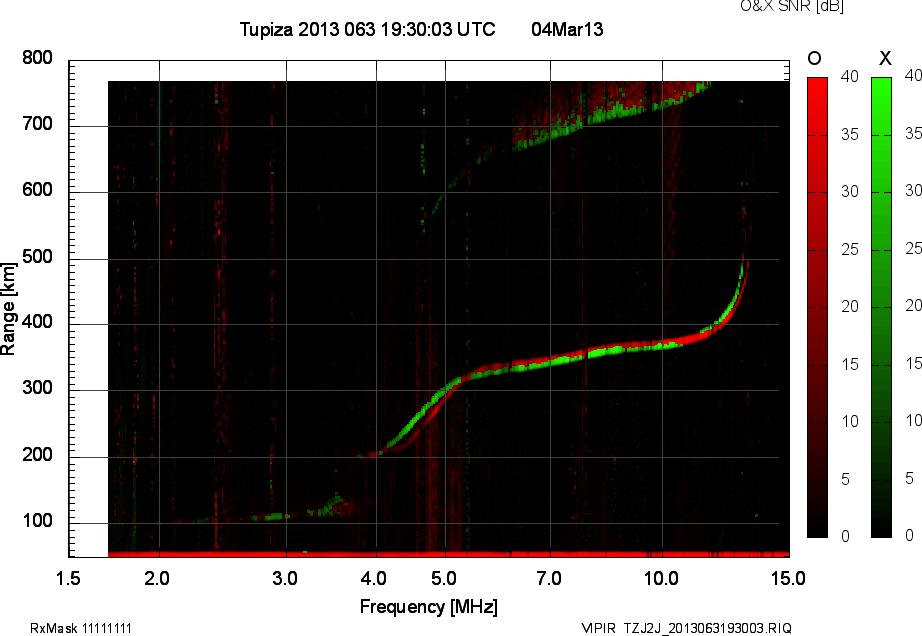Click the frequency tick label "15.0"

click(x=788, y=579)
